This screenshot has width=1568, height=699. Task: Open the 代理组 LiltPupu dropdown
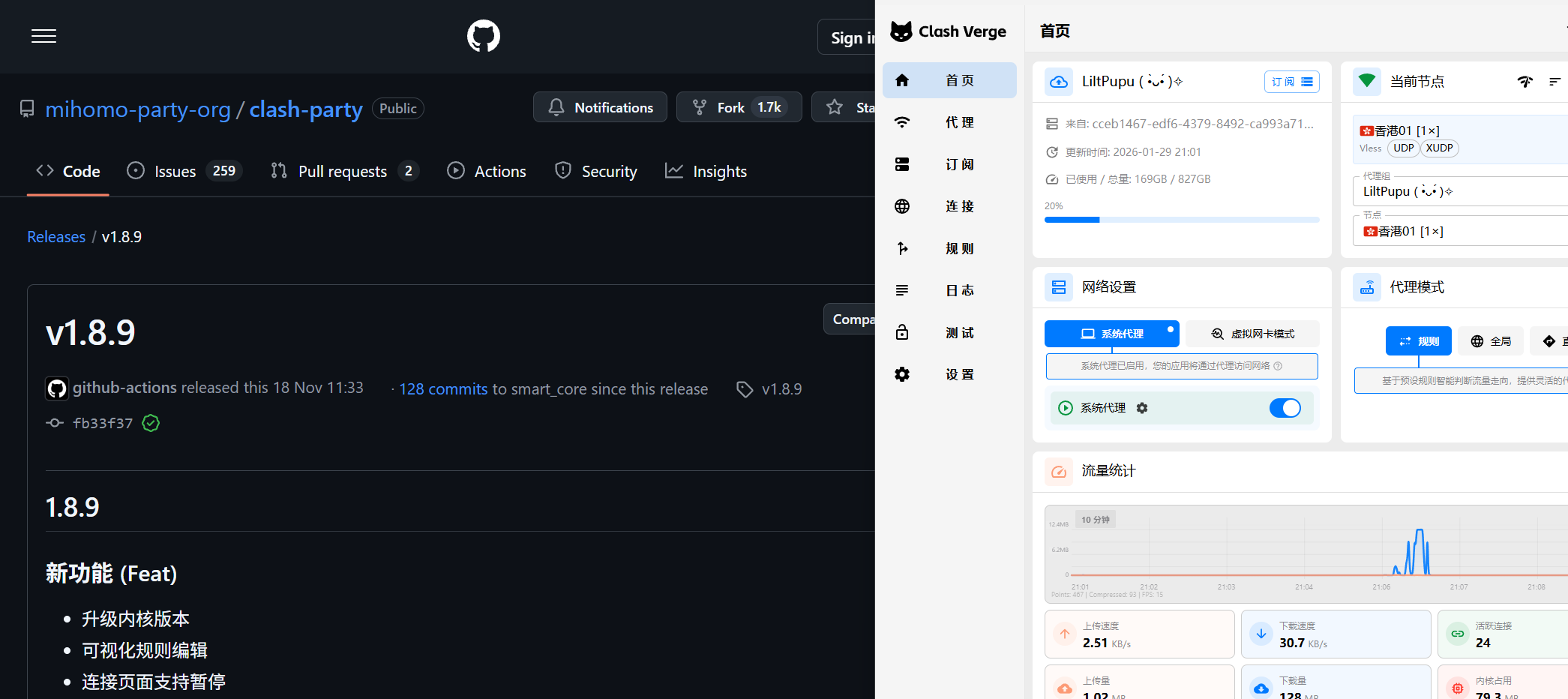pos(1462,191)
